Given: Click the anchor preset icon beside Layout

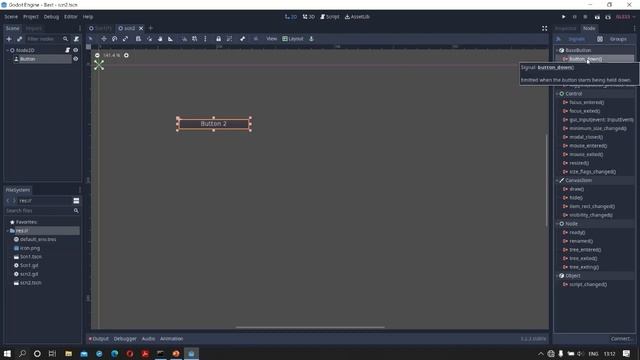Looking at the screenshot, I should pyautogui.click(x=311, y=39).
